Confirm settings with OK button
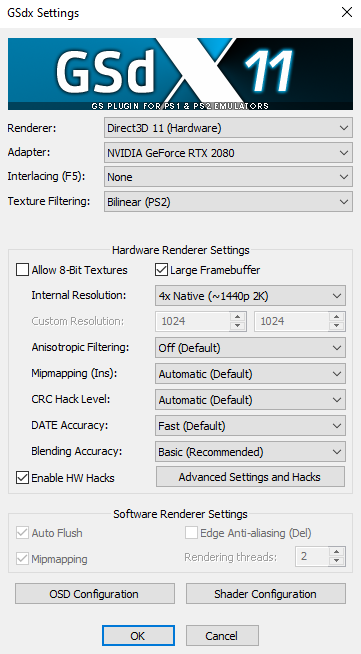The height and width of the screenshot is (654, 361). click(138, 636)
